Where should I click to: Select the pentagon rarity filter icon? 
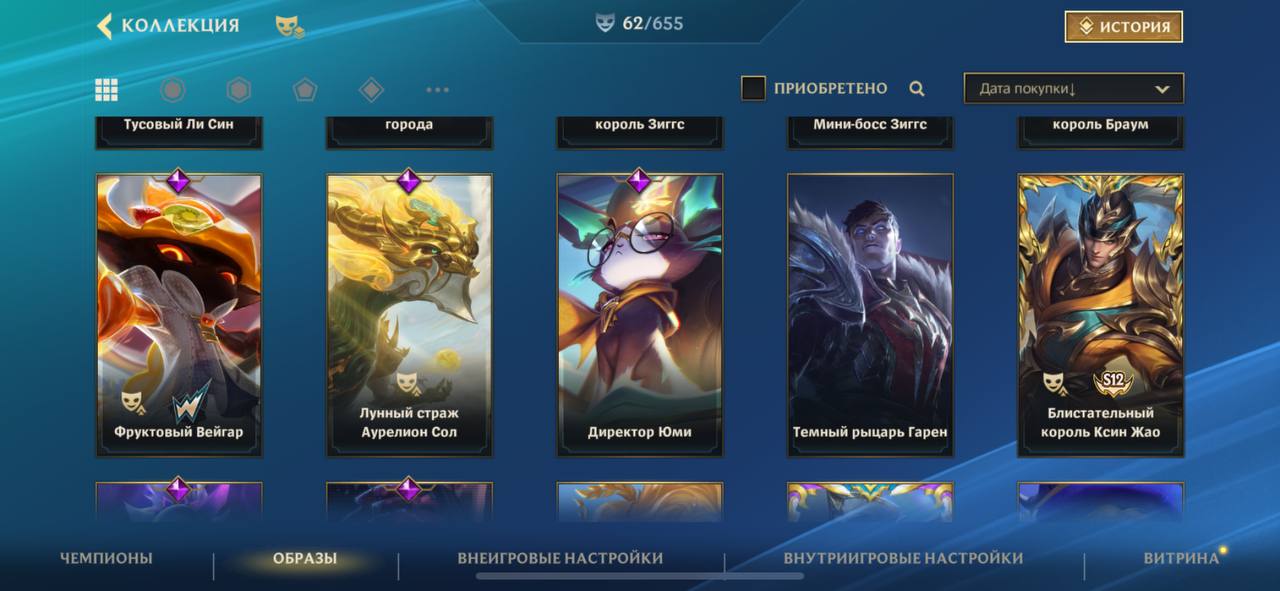click(x=305, y=90)
